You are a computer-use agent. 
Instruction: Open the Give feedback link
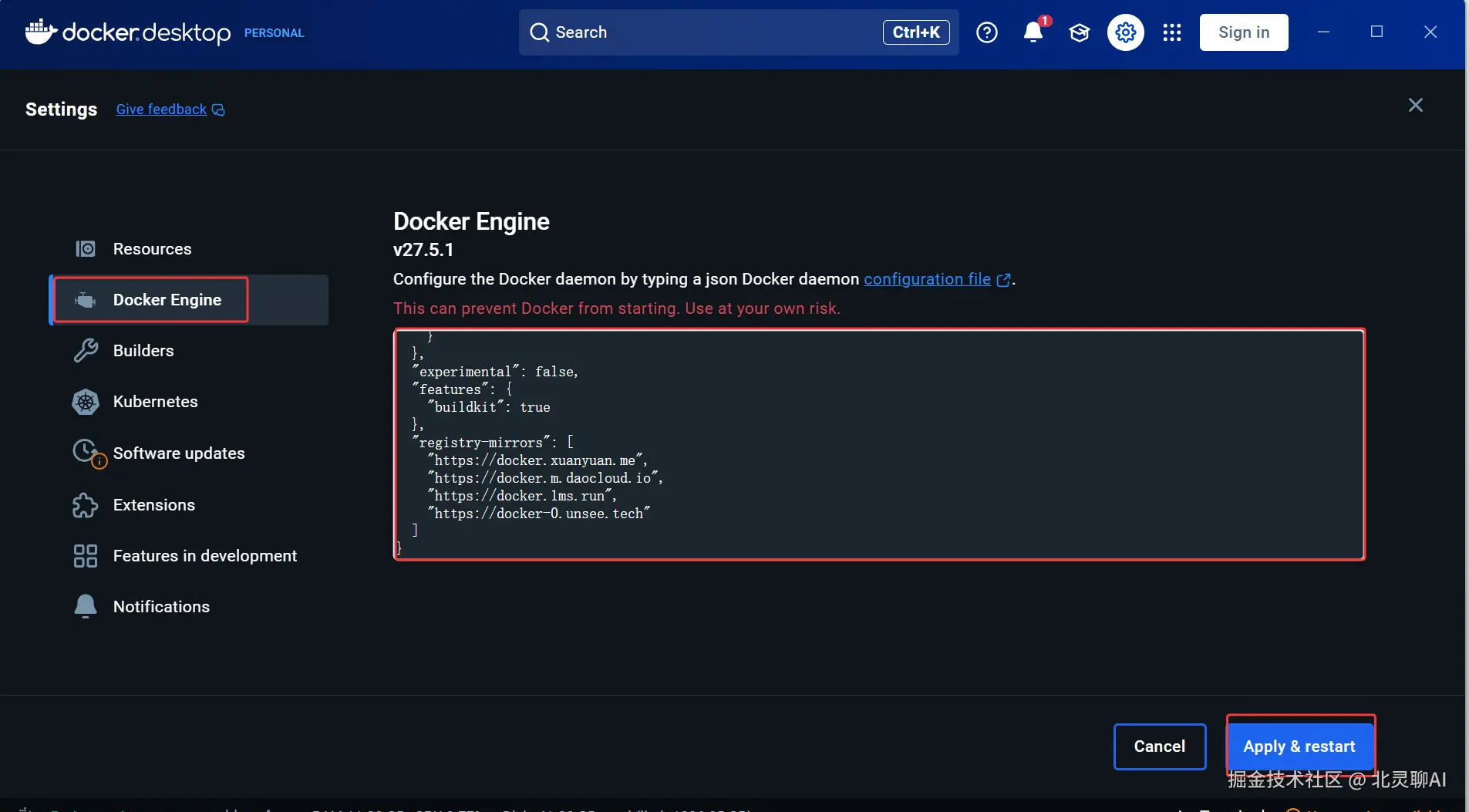coord(161,110)
